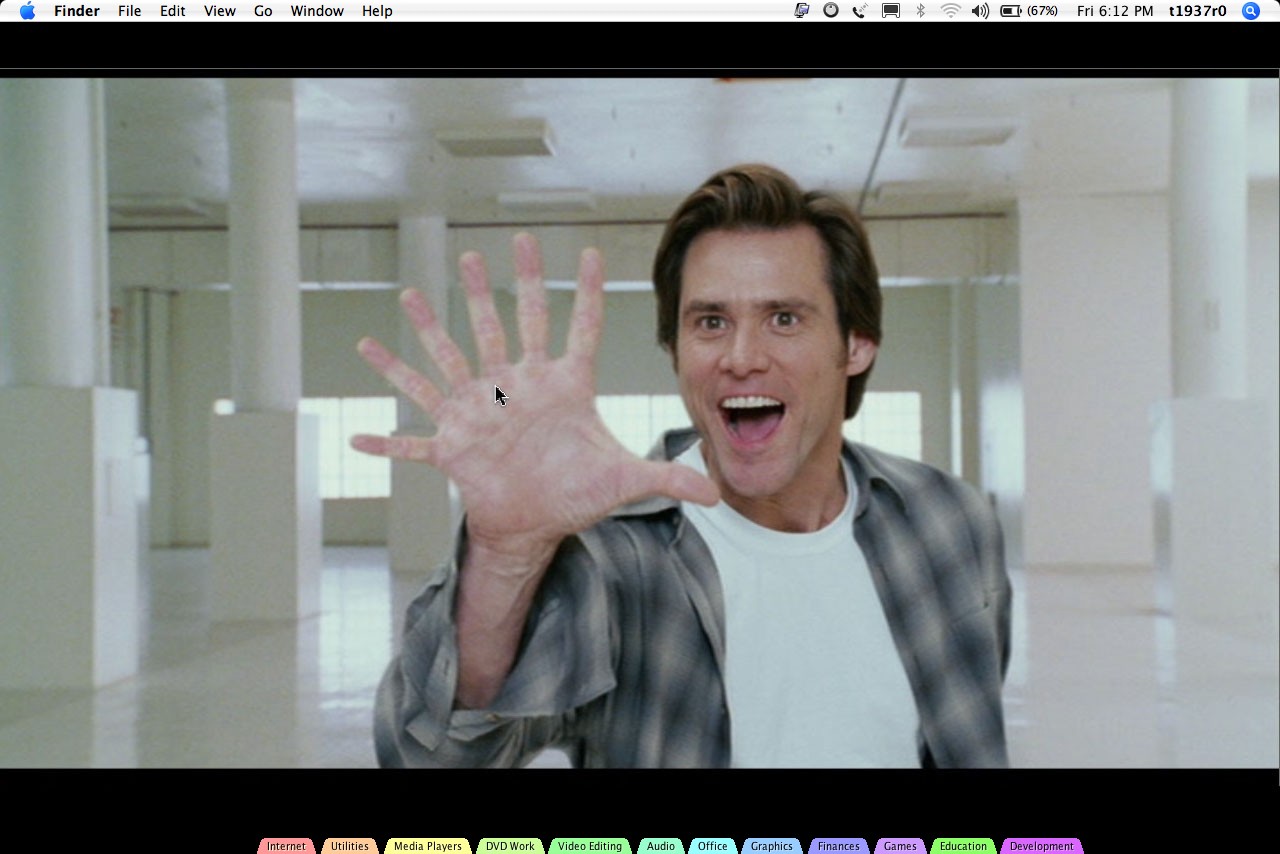This screenshot has height=854, width=1280.
Task: Open the DVD Work dock tab
Action: click(510, 846)
